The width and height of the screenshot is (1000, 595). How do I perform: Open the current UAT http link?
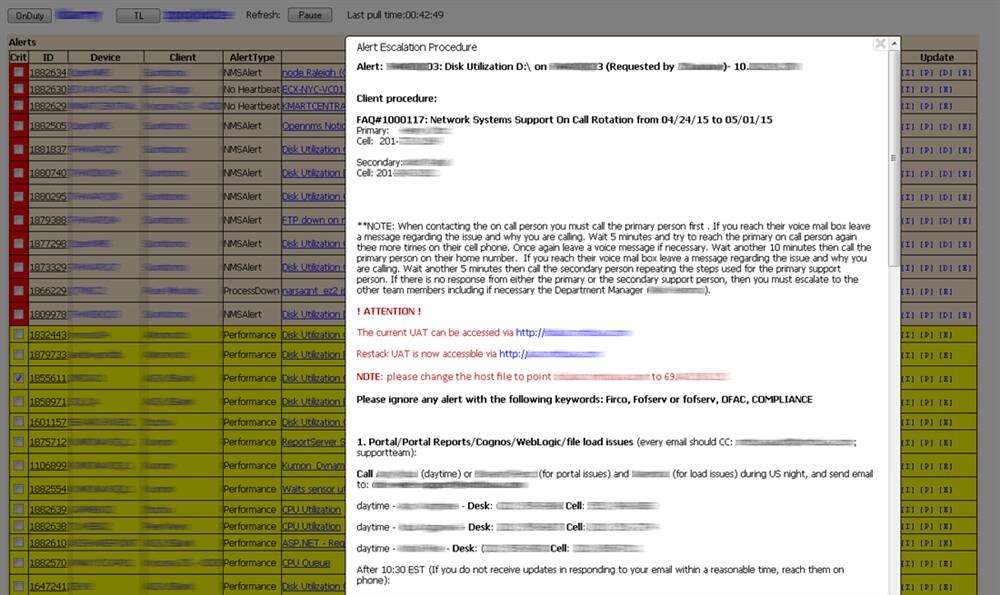(x=574, y=332)
